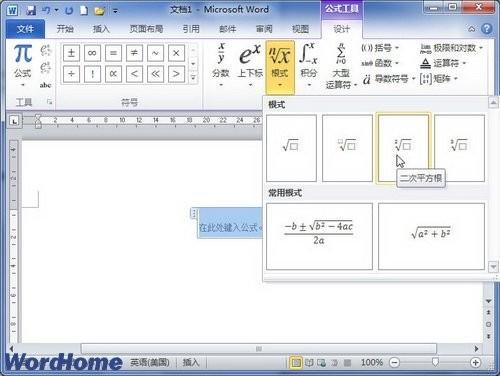Insert the not-equal ≠ symbol

[x=134, y=53]
